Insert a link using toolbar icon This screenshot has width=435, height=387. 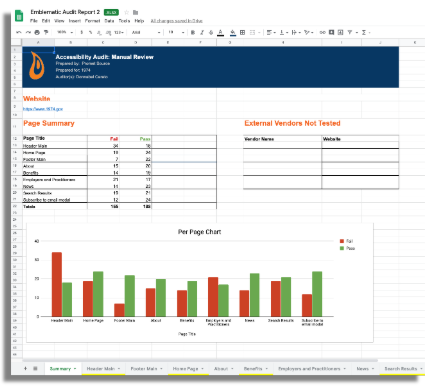click(322, 32)
